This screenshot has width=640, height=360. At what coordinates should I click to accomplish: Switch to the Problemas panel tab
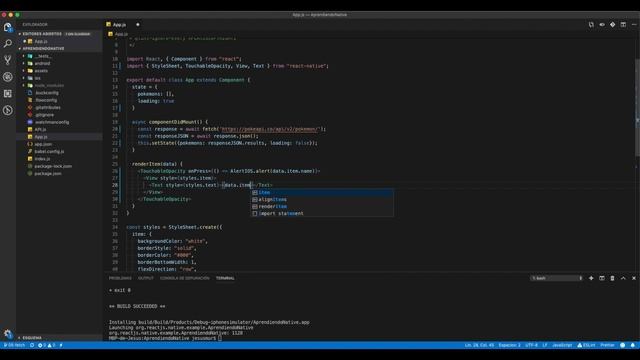coord(120,278)
